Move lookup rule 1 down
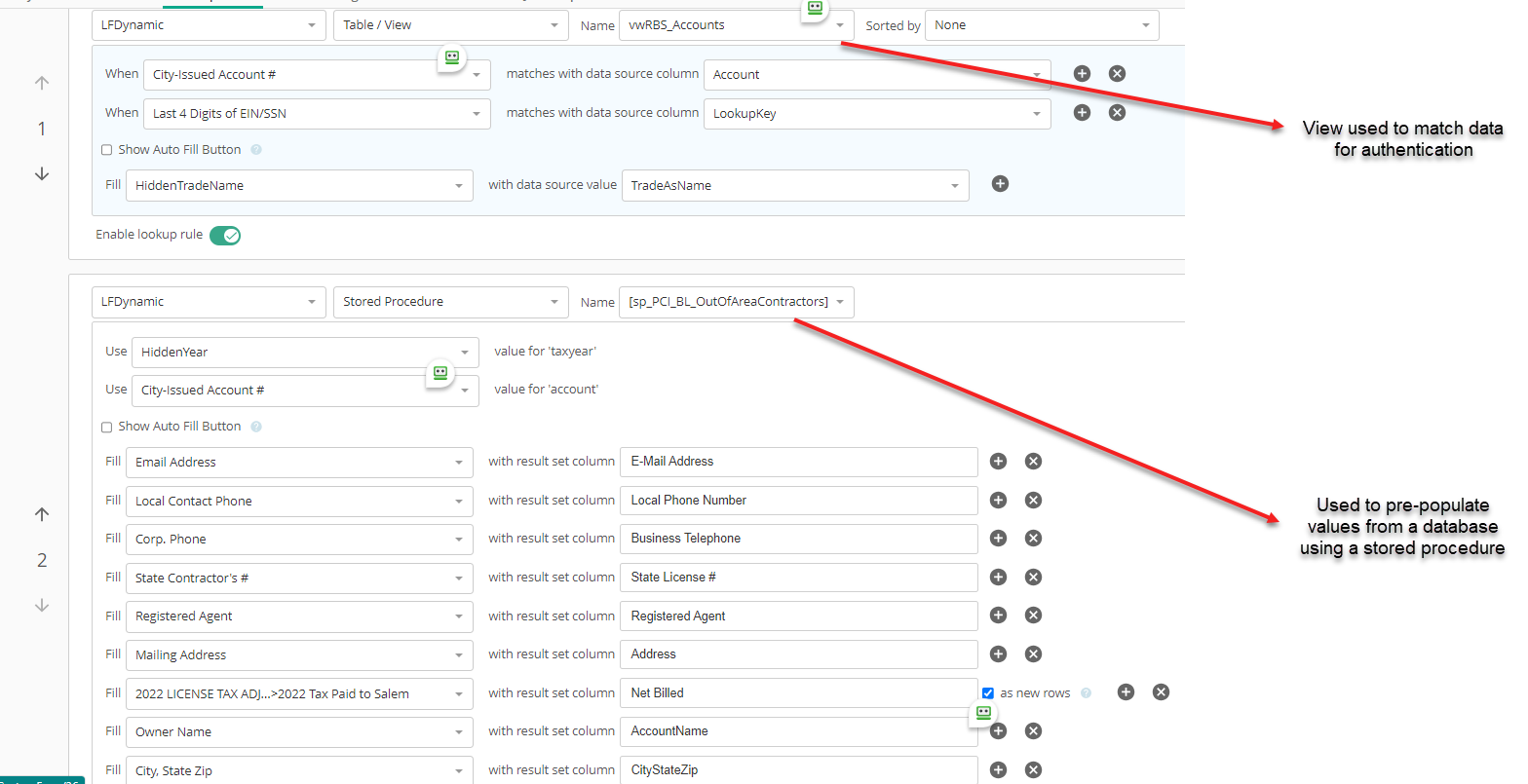Screen dimensions: 1528x784 (x=42, y=174)
